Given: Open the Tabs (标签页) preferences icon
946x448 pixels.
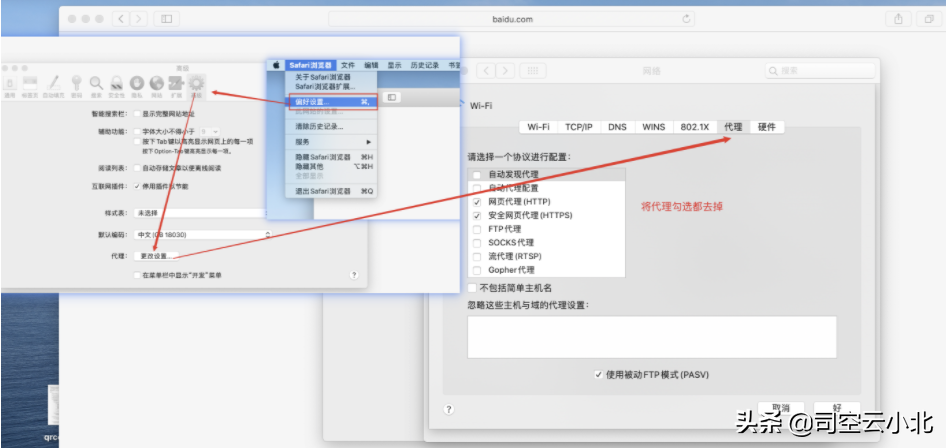Looking at the screenshot, I should (30, 85).
